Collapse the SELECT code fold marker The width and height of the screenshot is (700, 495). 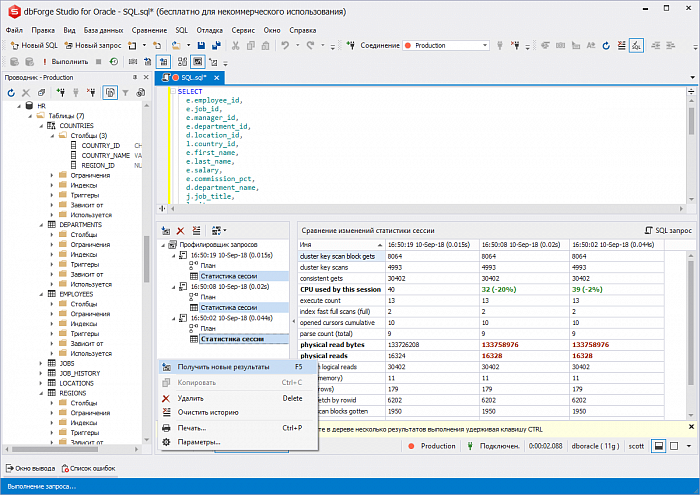coord(173,92)
